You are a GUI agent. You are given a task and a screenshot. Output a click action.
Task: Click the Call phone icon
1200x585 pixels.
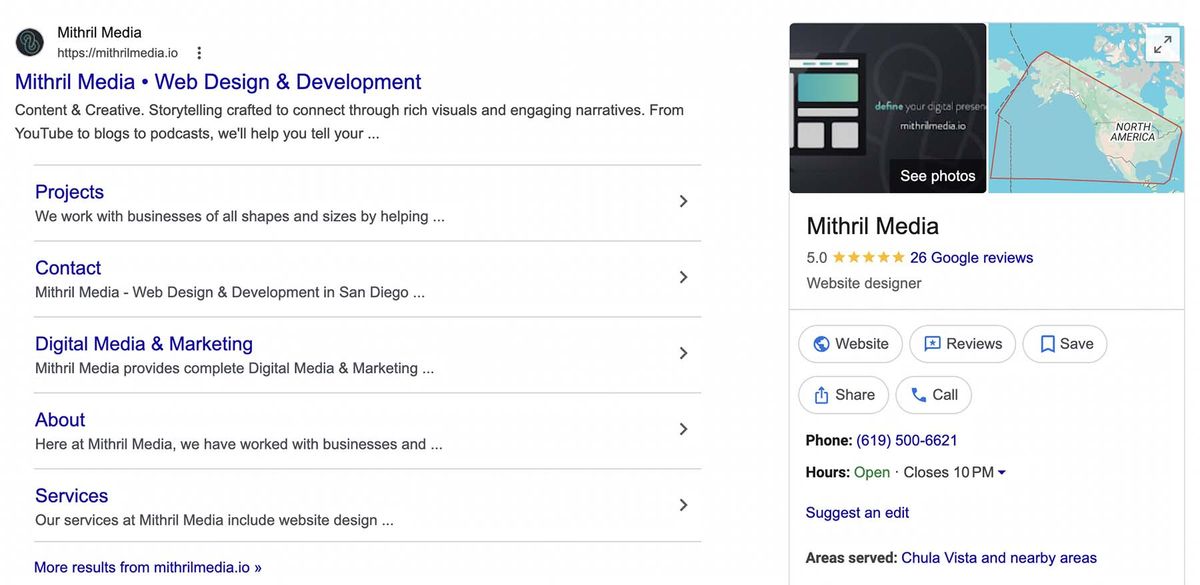(917, 394)
